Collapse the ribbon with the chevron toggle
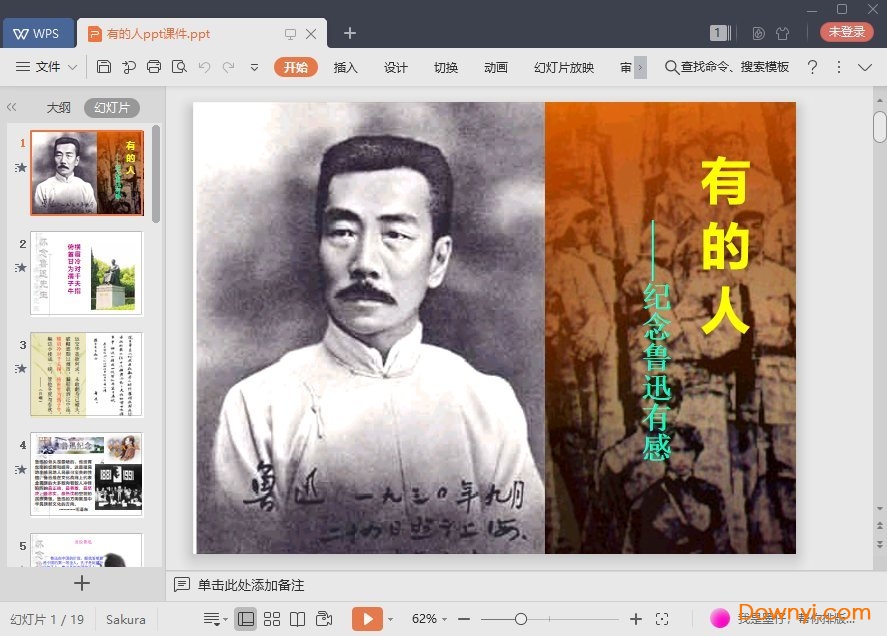The width and height of the screenshot is (887, 636). 864,67
